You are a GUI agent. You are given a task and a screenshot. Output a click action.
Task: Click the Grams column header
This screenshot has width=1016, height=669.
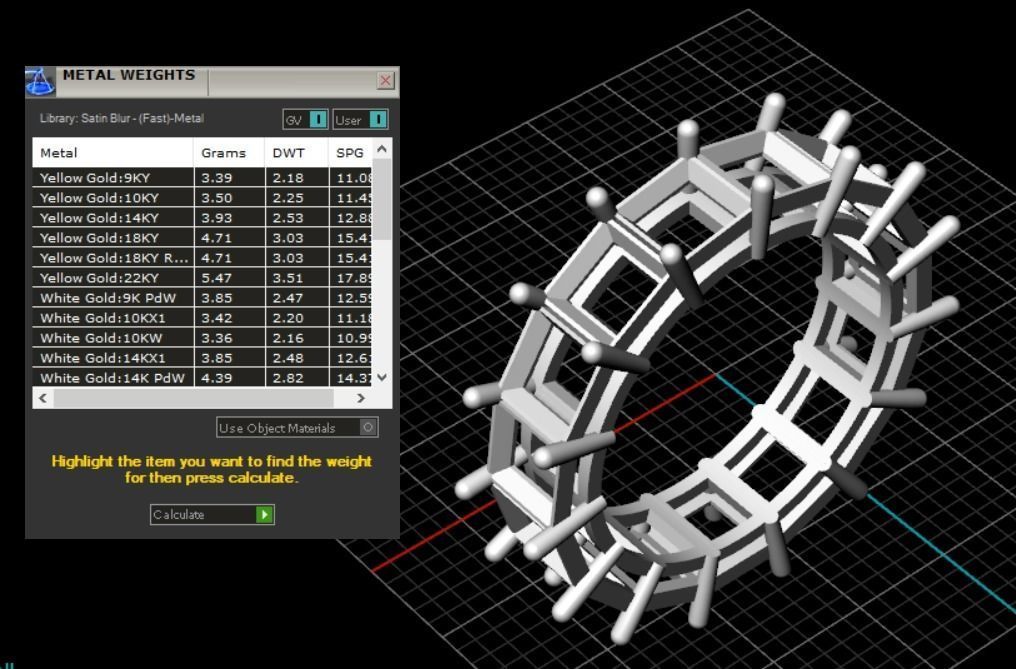[229, 153]
